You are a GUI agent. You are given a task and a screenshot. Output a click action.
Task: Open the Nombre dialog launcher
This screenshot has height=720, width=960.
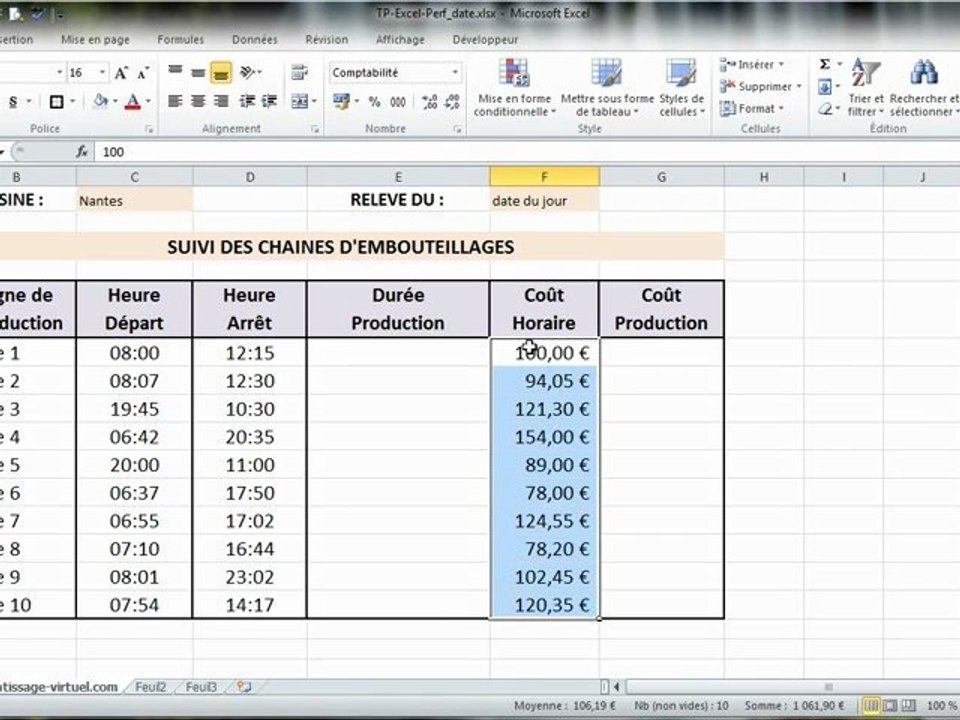pos(457,129)
